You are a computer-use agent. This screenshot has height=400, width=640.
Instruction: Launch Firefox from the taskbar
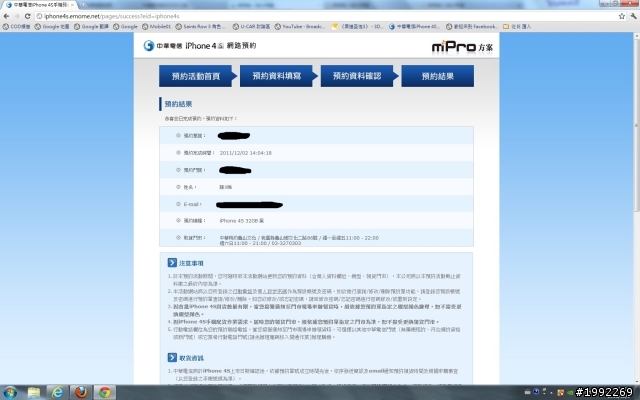(x=81, y=393)
